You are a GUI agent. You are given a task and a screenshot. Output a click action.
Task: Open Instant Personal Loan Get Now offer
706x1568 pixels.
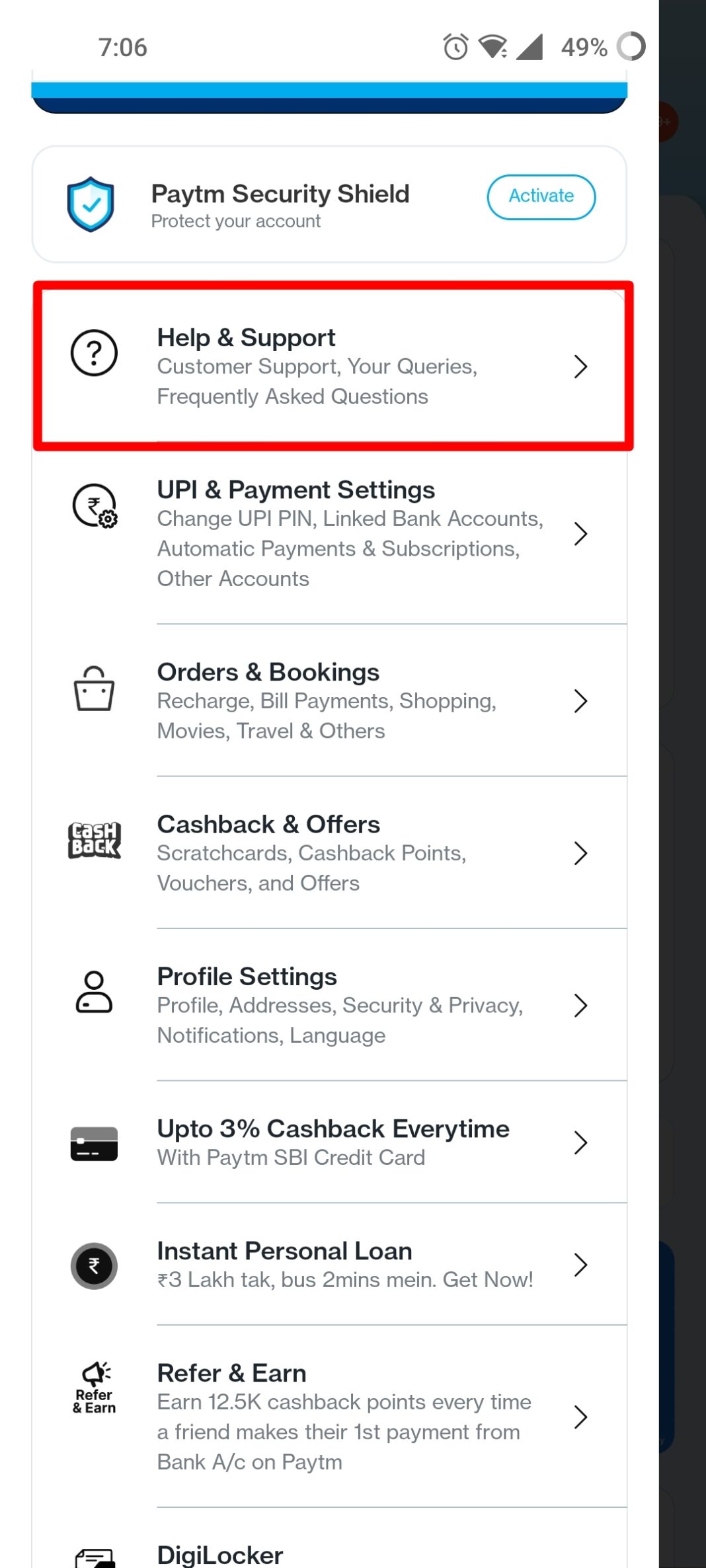(x=331, y=1263)
